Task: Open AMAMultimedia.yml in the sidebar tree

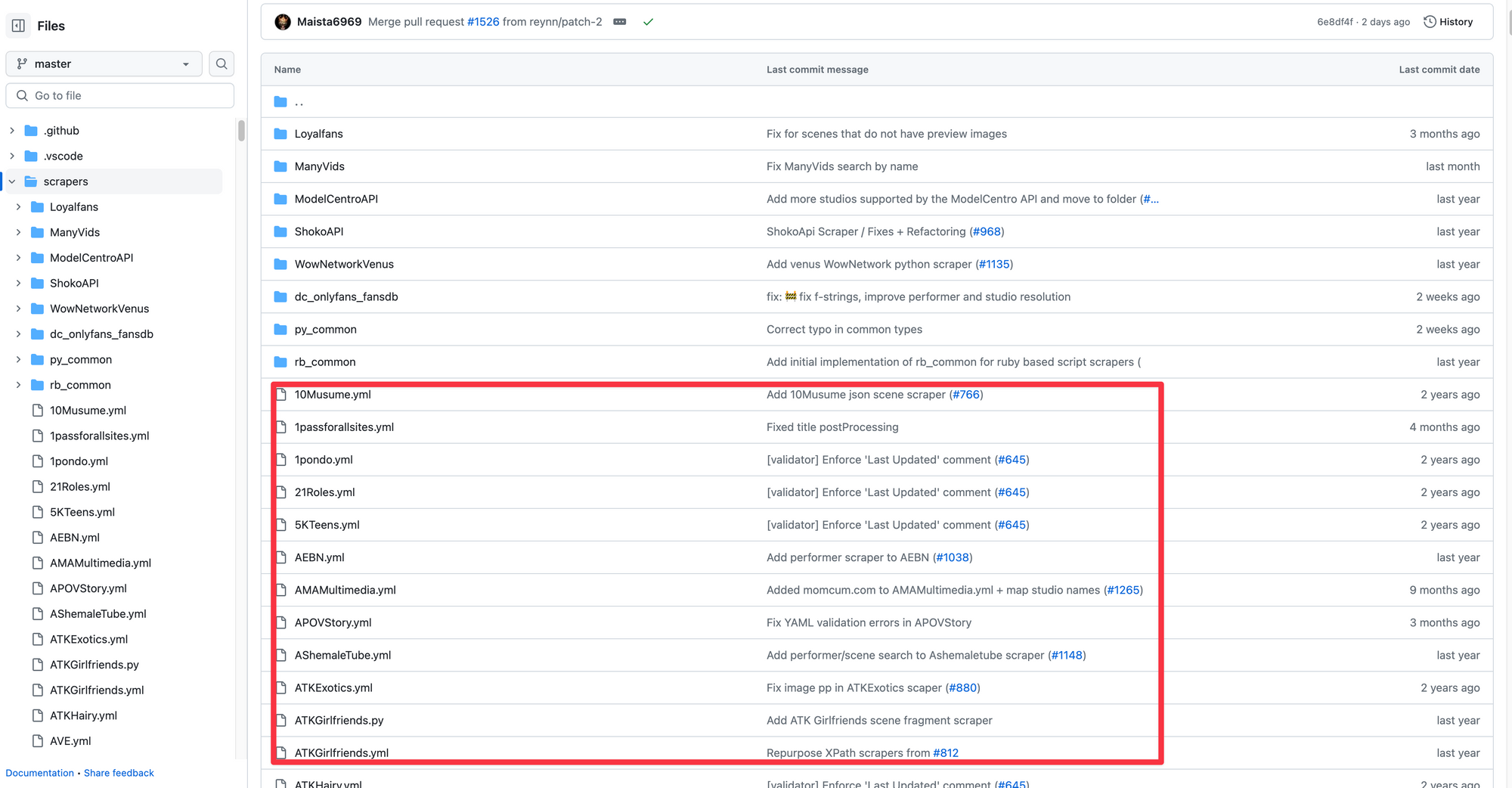Action: pos(100,563)
